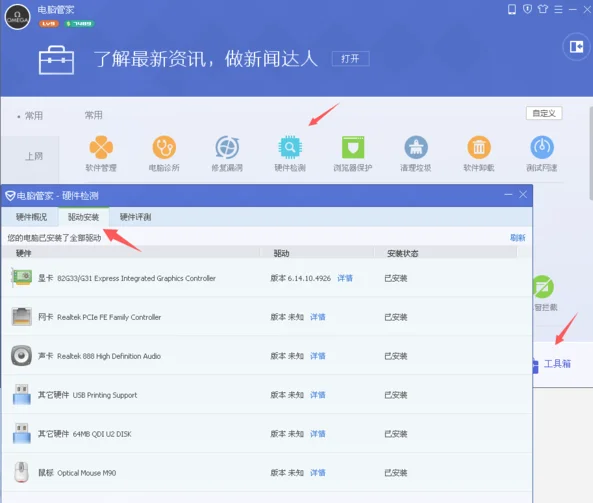Open the 软件管理 software manager icon
The image size is (593, 503).
coord(101,147)
